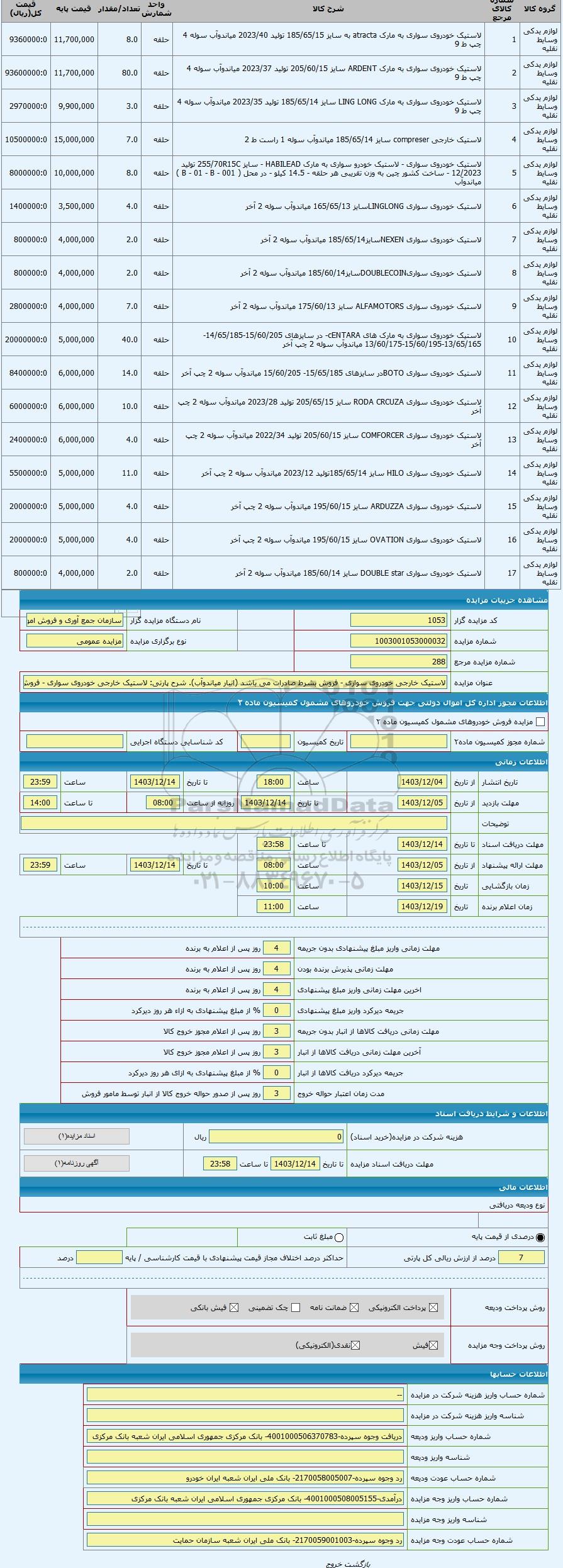Click the empty 'تاریخ کمیسیون' field
Image resolution: width=563 pixels, height=1568 pixels.
[265, 741]
